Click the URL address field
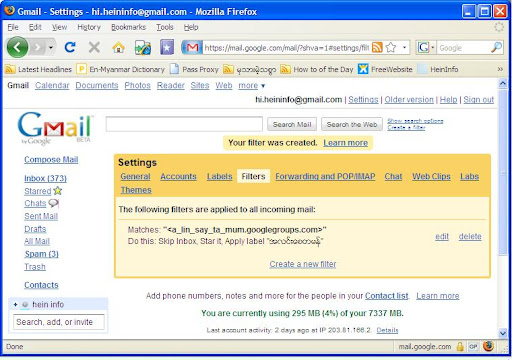512x360 pixels. click(x=287, y=48)
